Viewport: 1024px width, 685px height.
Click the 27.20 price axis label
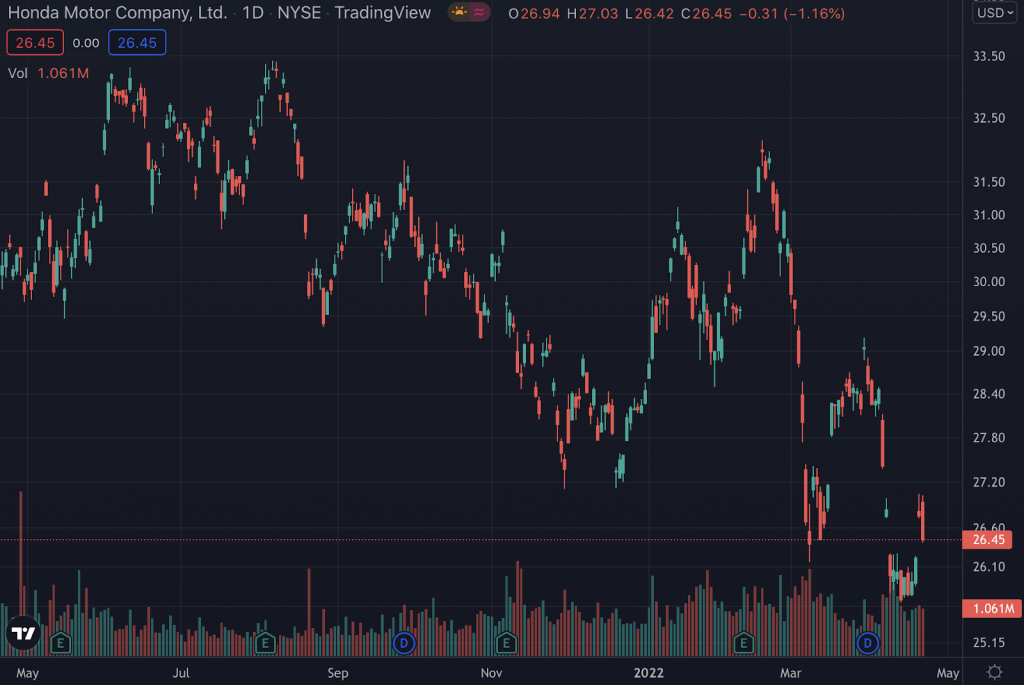pyautogui.click(x=989, y=482)
